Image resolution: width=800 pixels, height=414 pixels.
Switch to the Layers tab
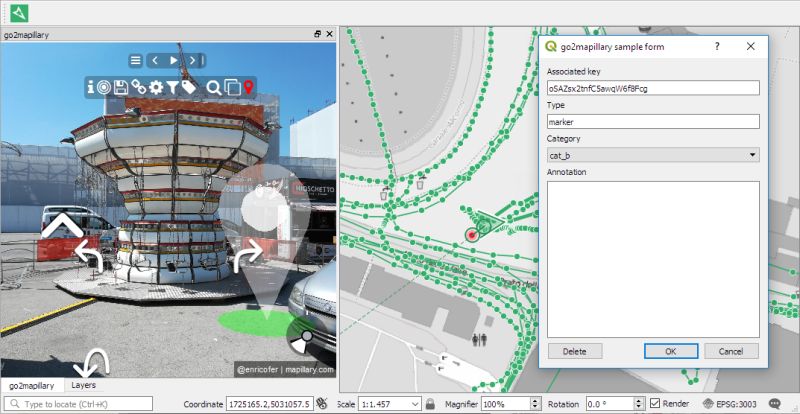(84, 385)
